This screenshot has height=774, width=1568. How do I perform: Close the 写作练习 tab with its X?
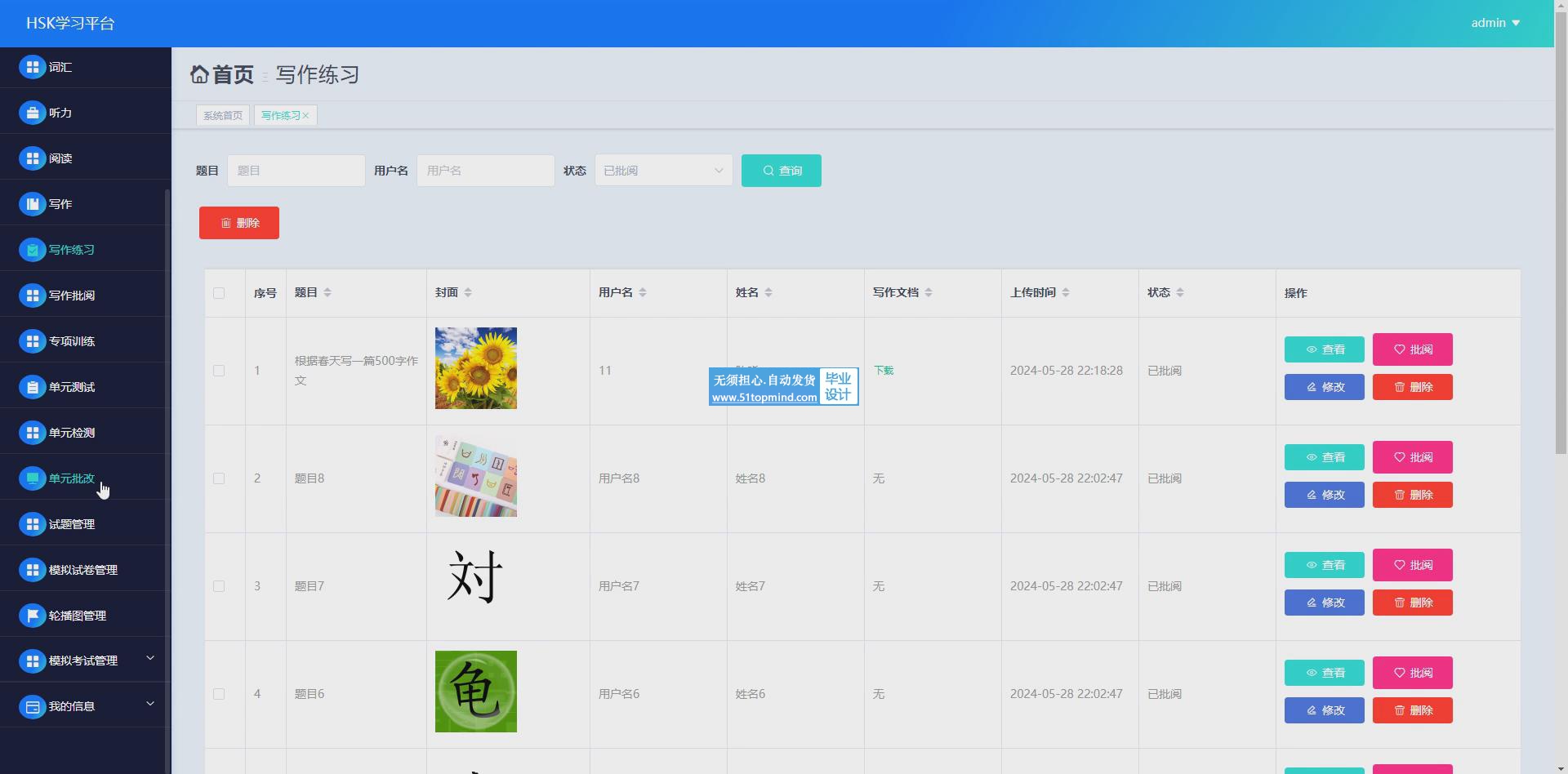305,116
